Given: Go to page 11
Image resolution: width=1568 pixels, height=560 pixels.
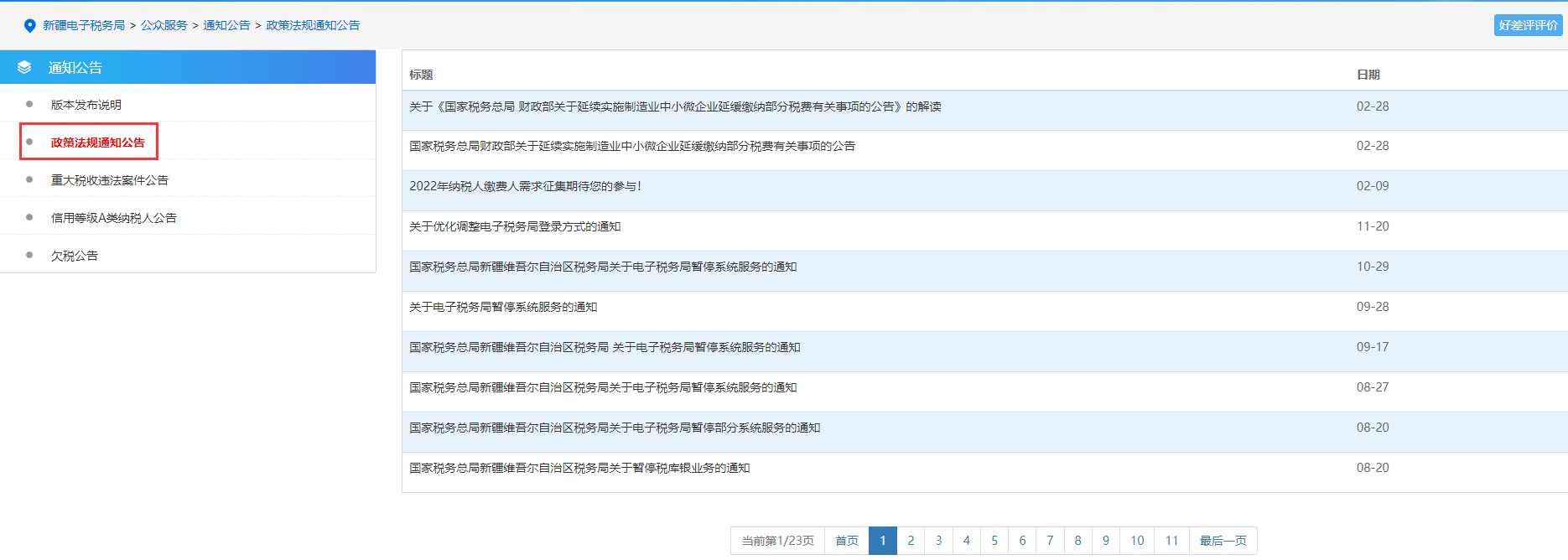Looking at the screenshot, I should pos(1171,541).
